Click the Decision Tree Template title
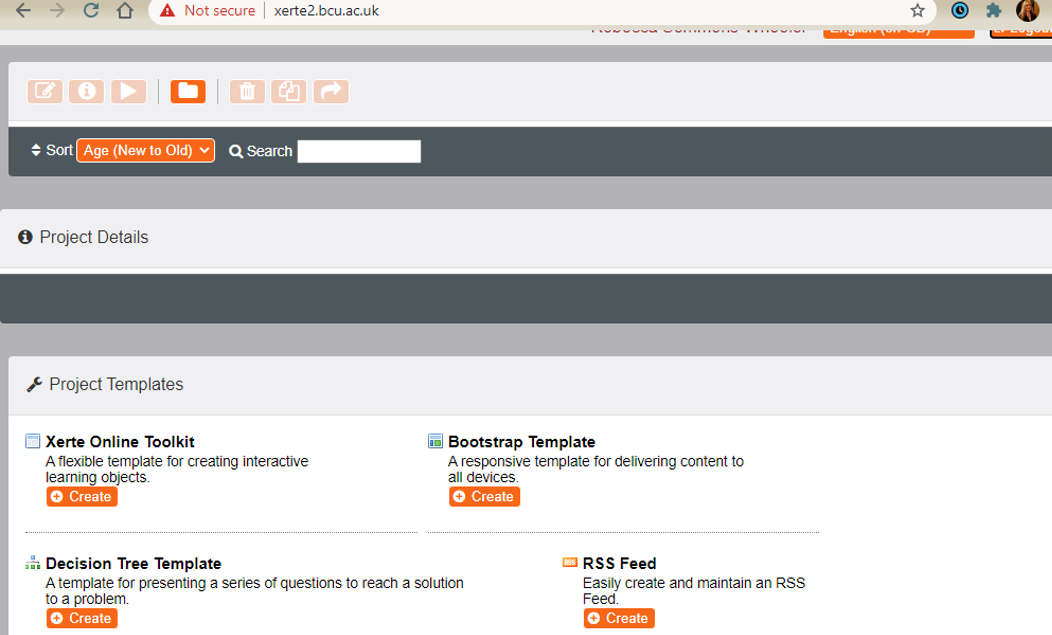 pyautogui.click(x=134, y=563)
